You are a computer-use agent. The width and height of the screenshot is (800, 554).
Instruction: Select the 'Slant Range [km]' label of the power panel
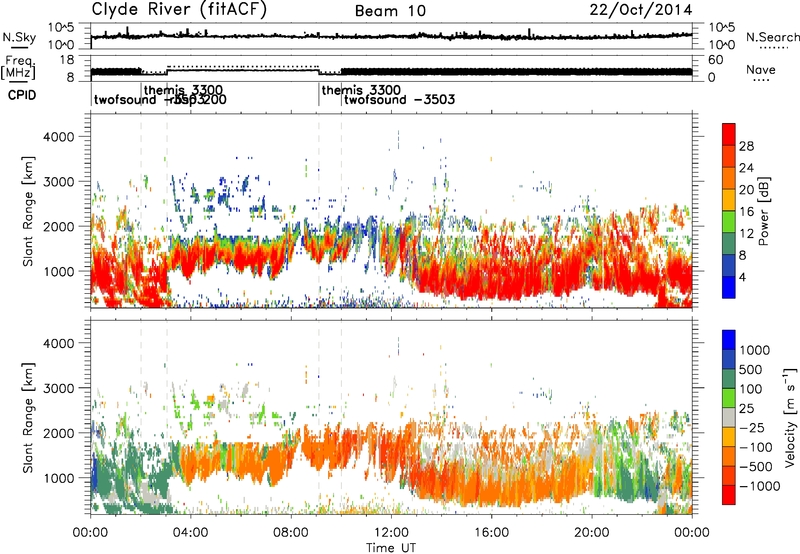point(28,211)
